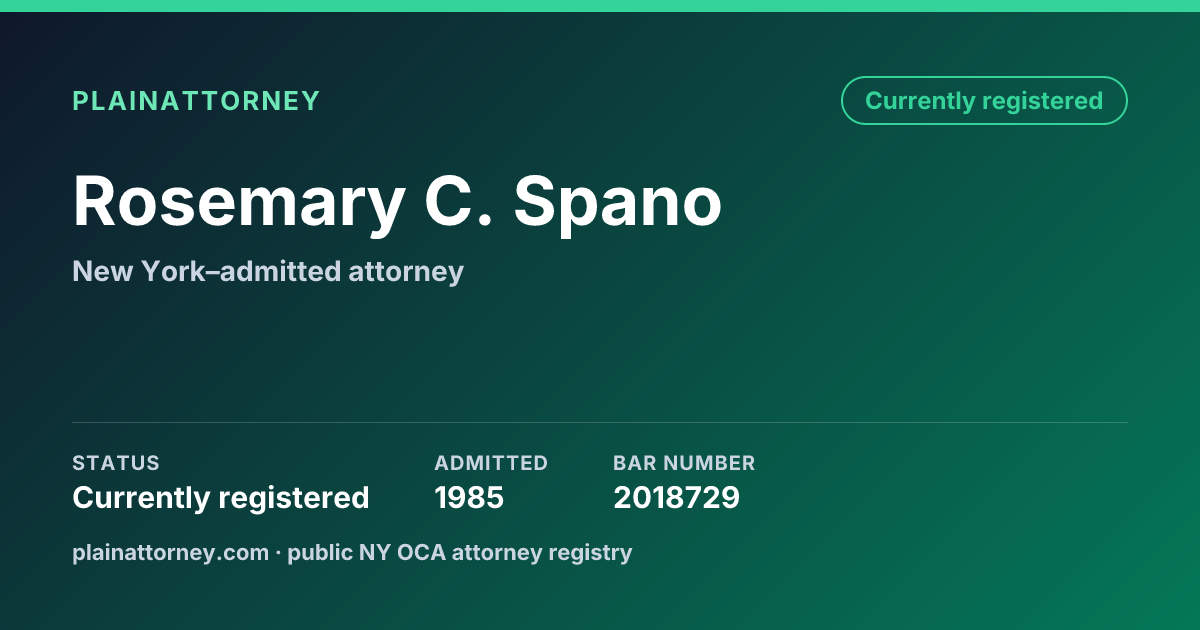Click the public NY OCA attorney registry text
The image size is (1200, 630).
(x=460, y=552)
